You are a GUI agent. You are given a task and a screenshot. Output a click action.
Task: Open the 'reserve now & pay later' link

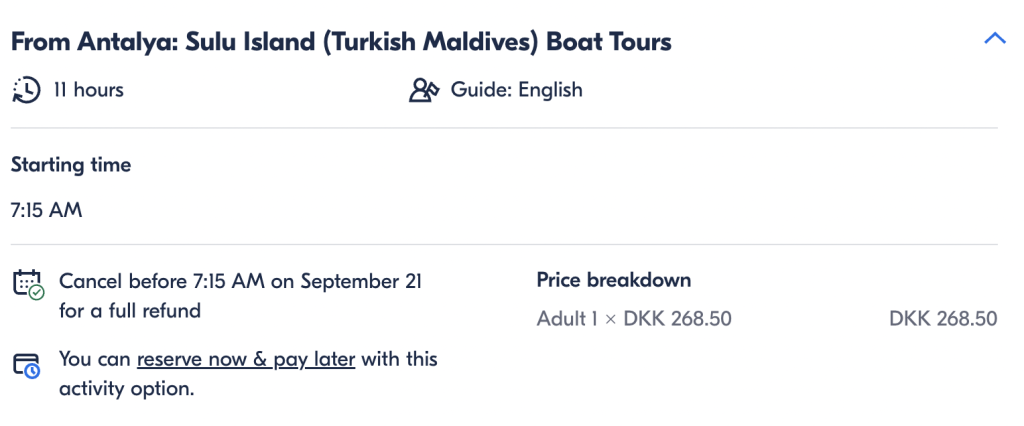pyautogui.click(x=246, y=359)
